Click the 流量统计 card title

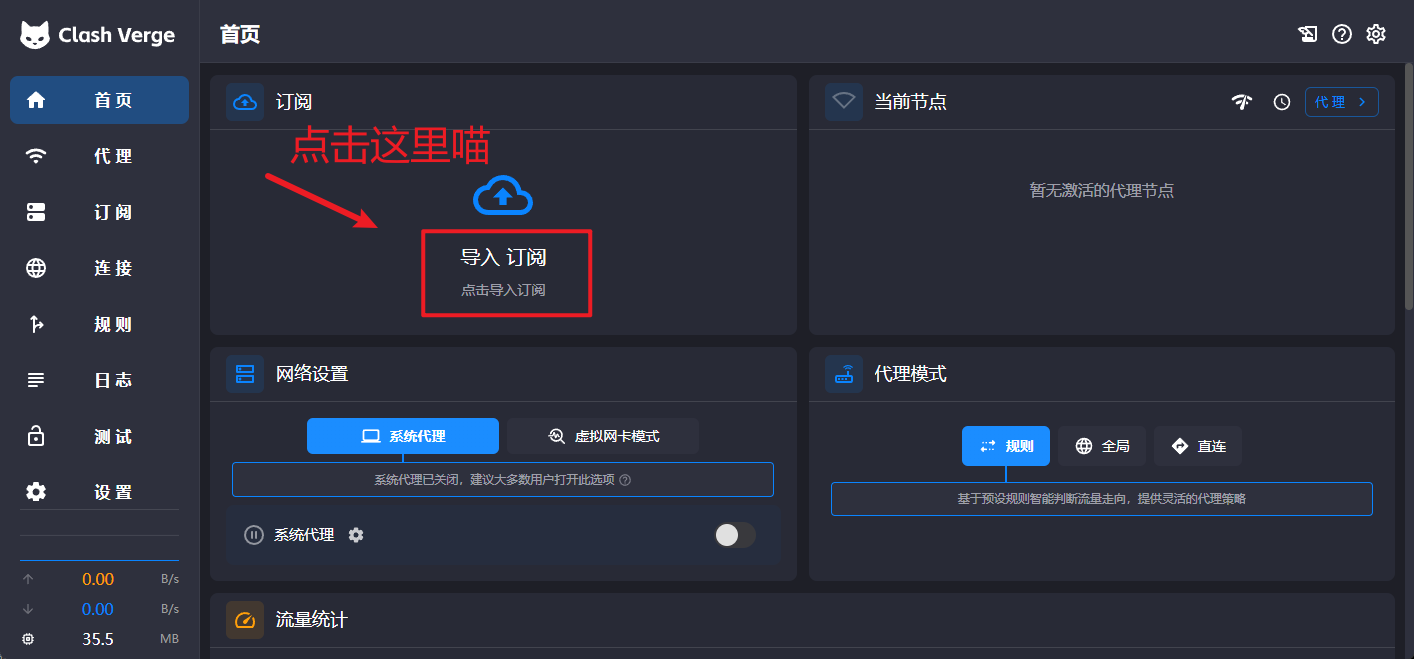(x=312, y=620)
